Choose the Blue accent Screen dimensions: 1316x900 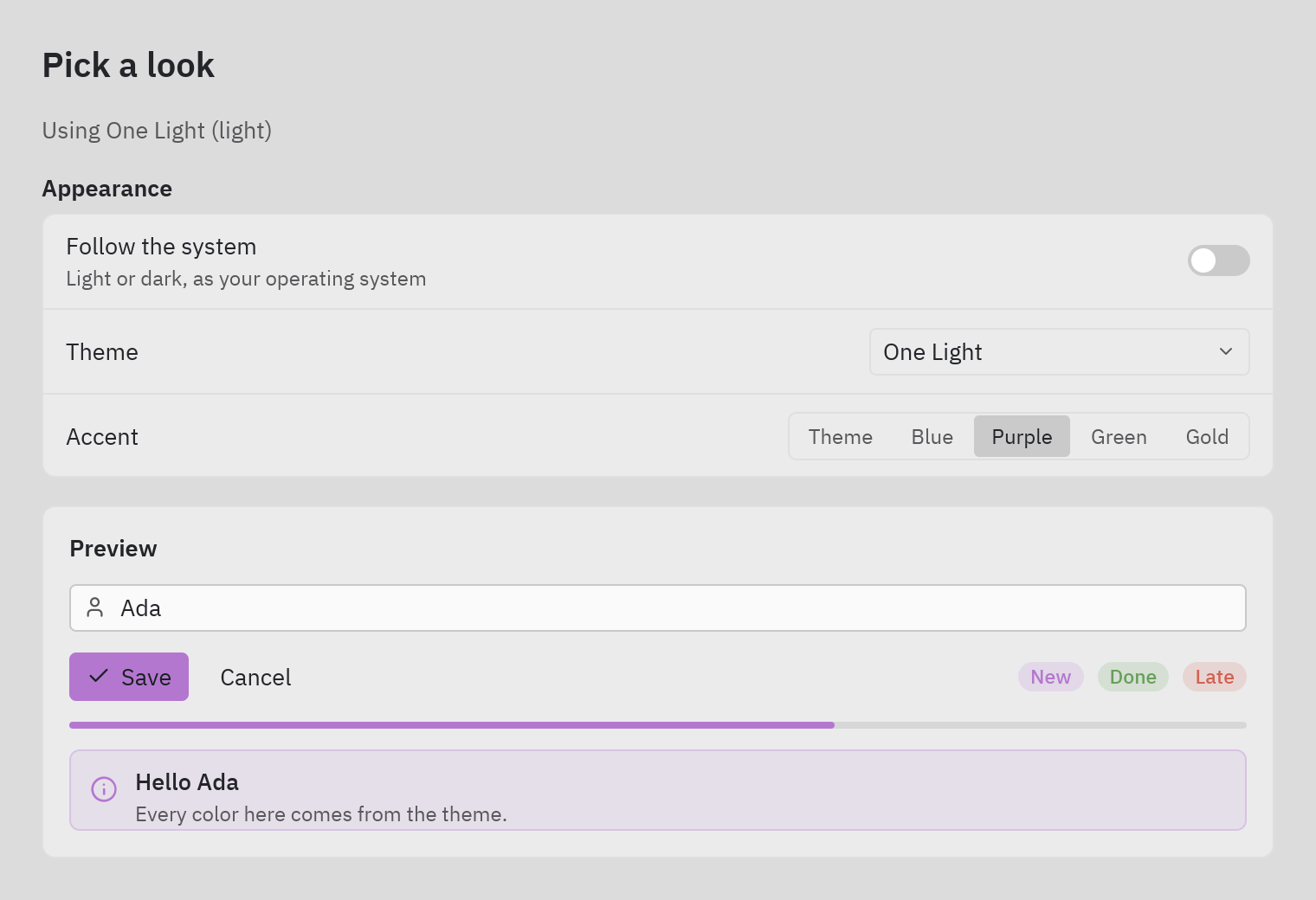932,436
